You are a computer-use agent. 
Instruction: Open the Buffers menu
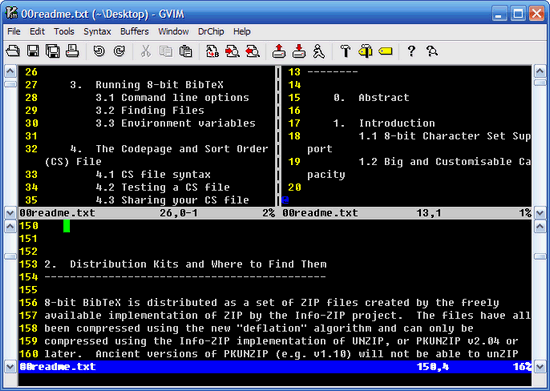coord(134,32)
